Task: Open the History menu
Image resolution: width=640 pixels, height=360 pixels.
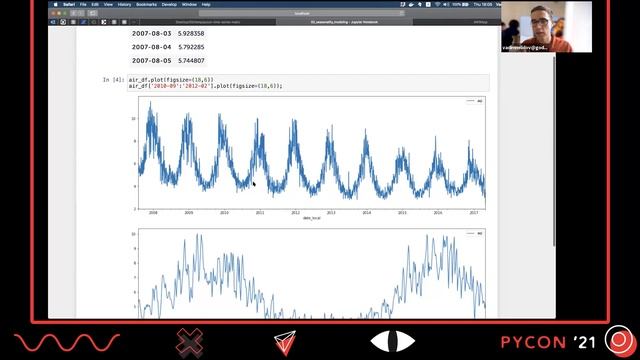Action: (x=124, y=4)
